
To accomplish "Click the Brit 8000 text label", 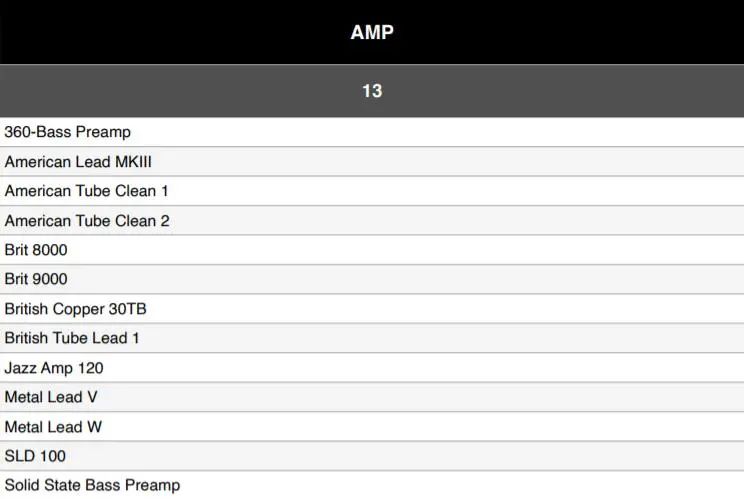I will (x=36, y=250).
